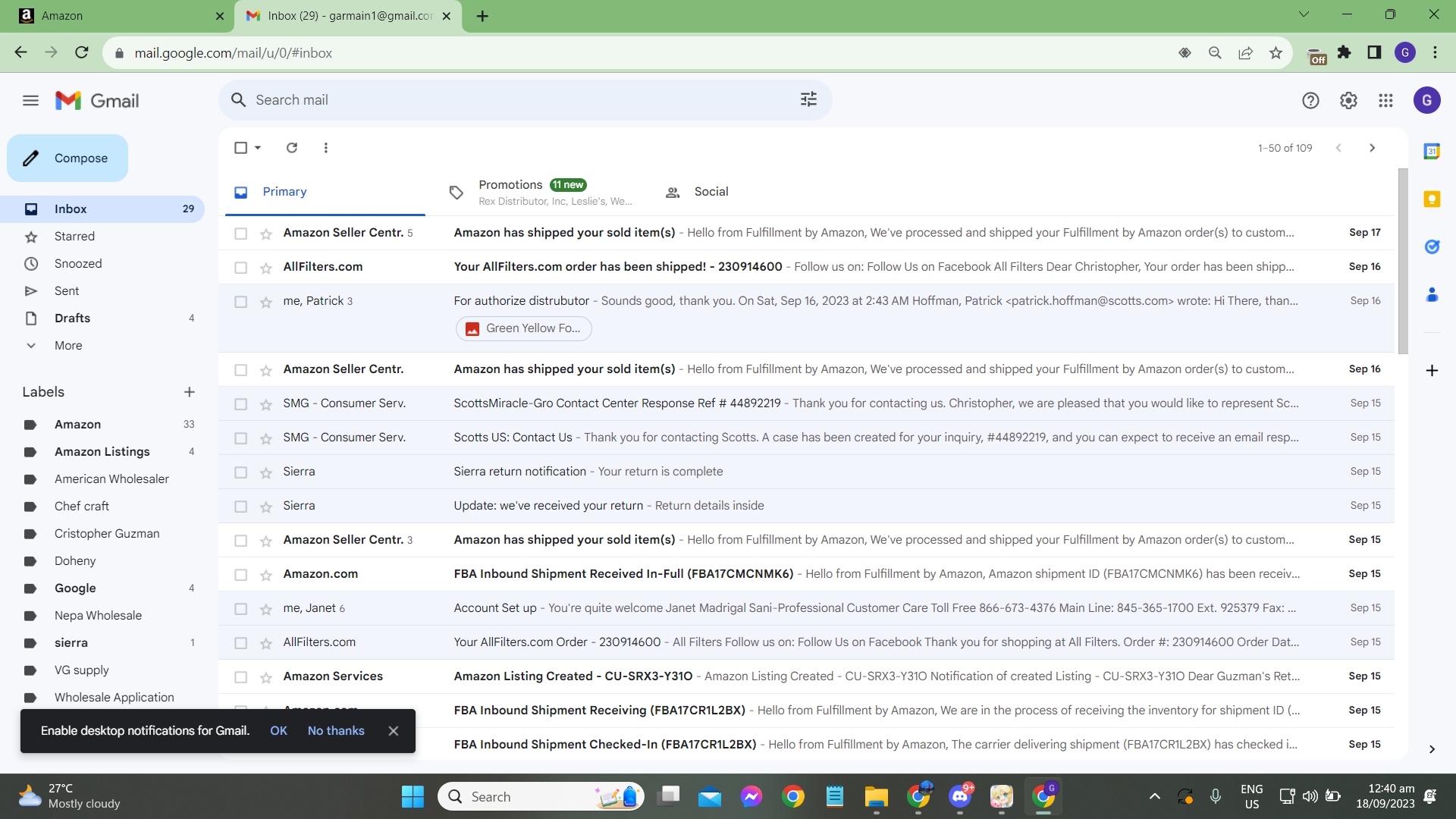Open Chrome tab search dropdown arrow

pyautogui.click(x=1304, y=14)
